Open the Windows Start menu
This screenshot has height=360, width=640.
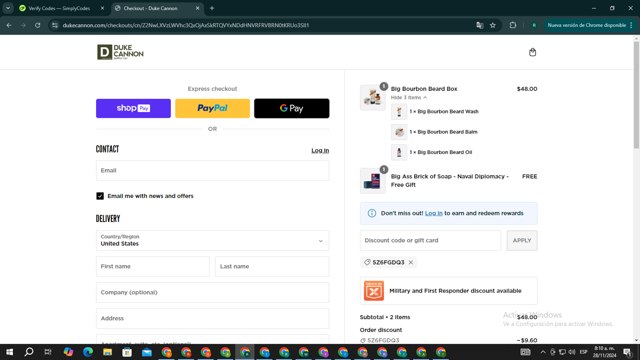[x=9, y=352]
